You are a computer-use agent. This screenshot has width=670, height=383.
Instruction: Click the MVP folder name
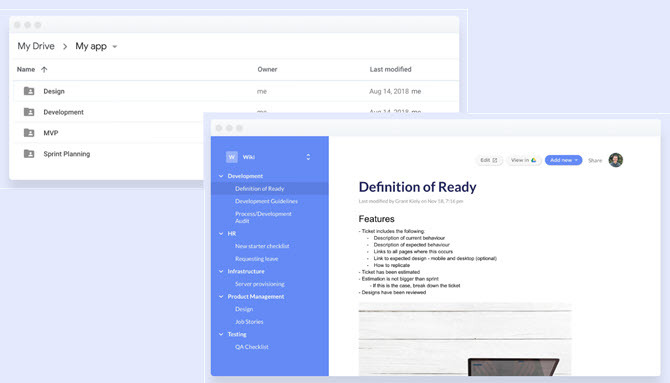pos(51,133)
